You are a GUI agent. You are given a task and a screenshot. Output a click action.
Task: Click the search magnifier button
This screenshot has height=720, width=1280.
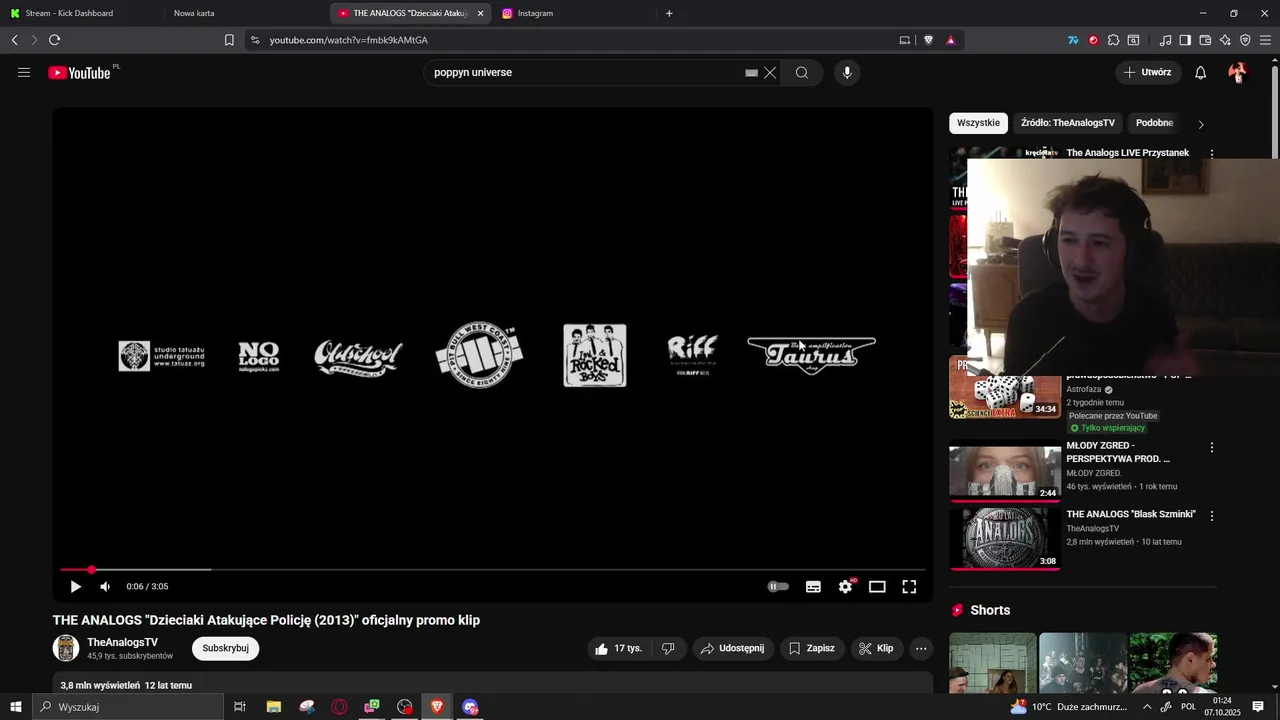802,72
